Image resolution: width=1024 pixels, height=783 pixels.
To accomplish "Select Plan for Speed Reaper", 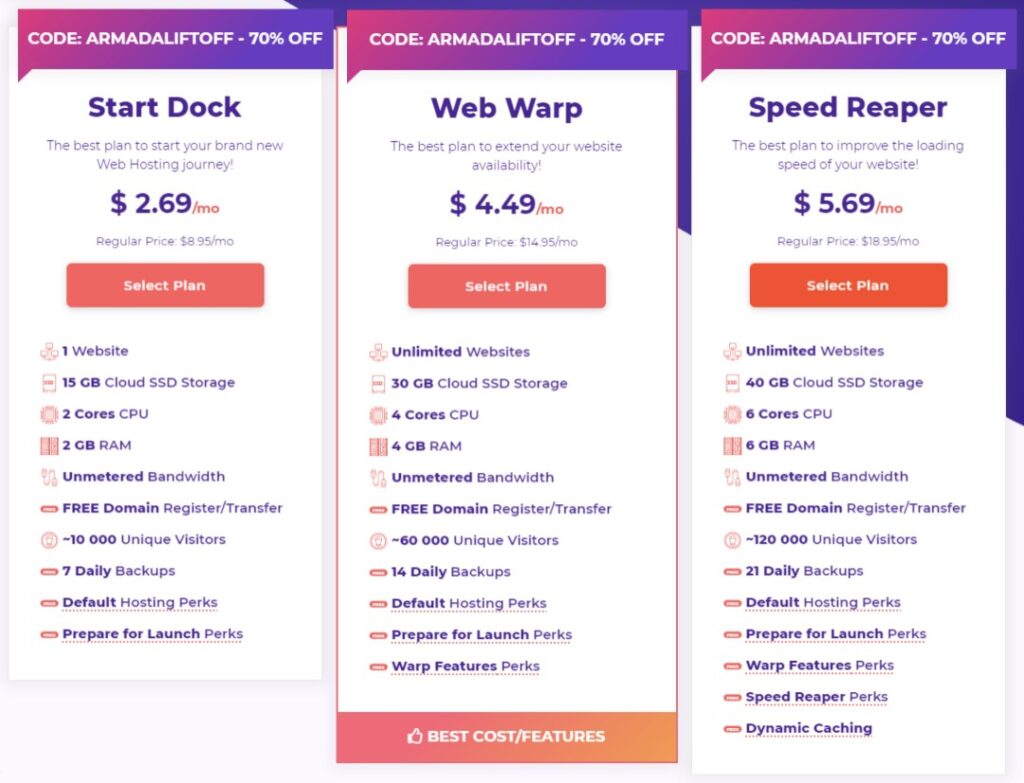I will pos(848,285).
